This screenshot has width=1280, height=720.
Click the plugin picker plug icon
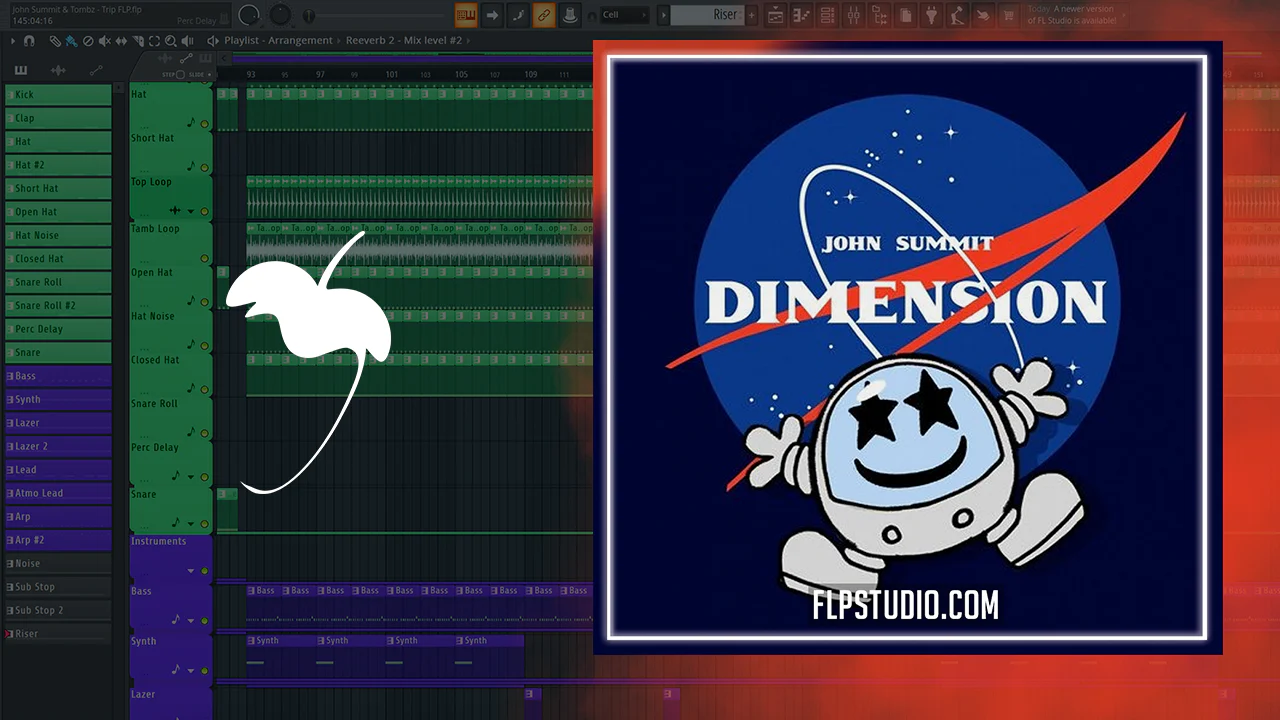(x=932, y=15)
